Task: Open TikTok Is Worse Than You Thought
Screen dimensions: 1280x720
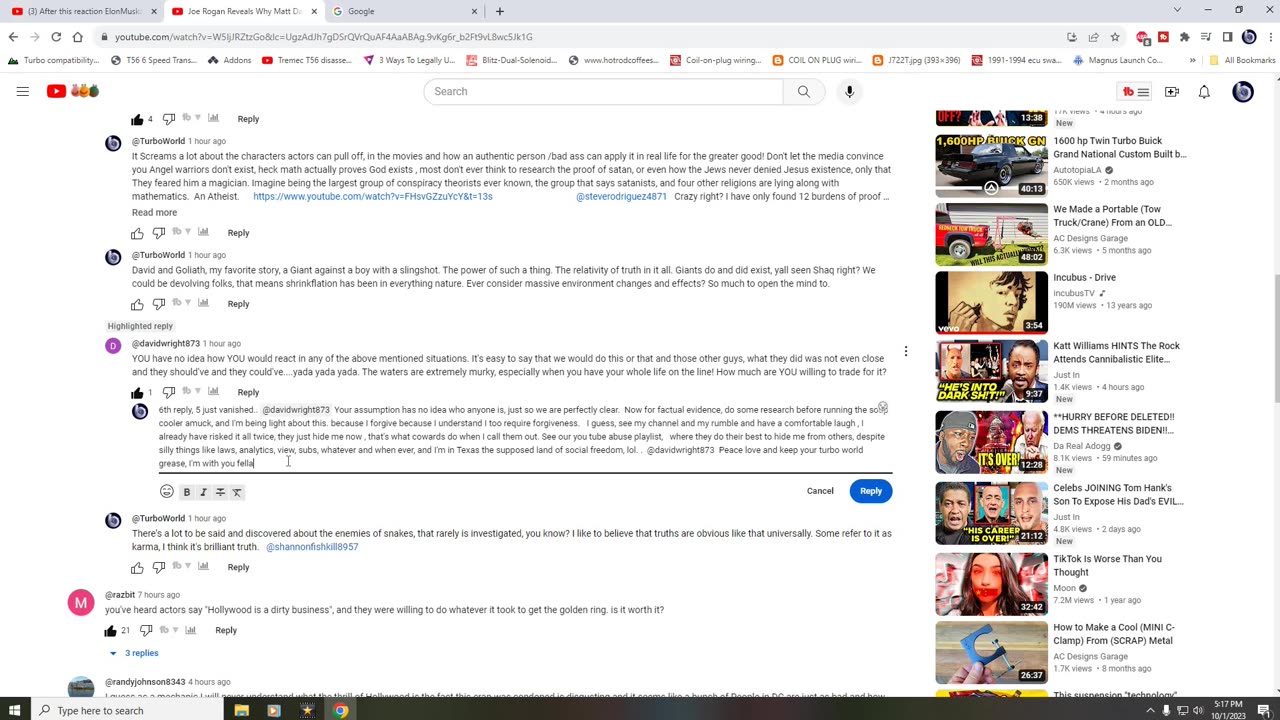Action: [x=1107, y=566]
